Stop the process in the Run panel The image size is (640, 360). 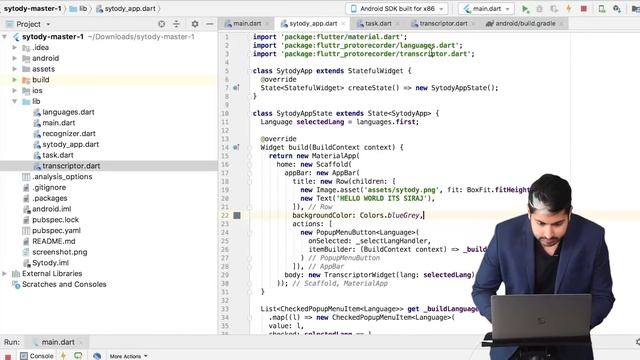[8, 356]
